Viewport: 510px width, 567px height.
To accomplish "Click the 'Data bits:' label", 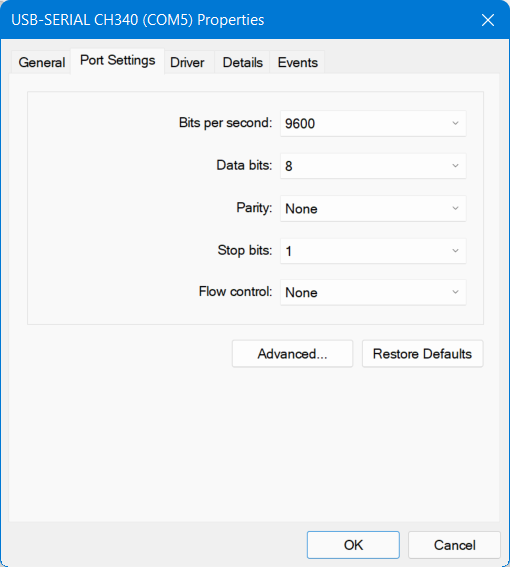I will point(244,165).
